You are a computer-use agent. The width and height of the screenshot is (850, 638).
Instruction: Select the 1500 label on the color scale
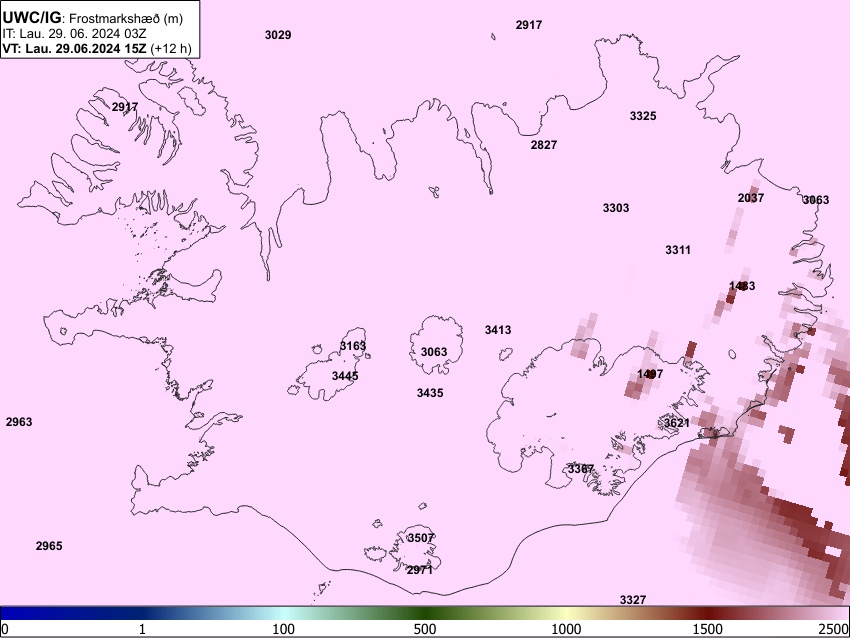click(708, 629)
